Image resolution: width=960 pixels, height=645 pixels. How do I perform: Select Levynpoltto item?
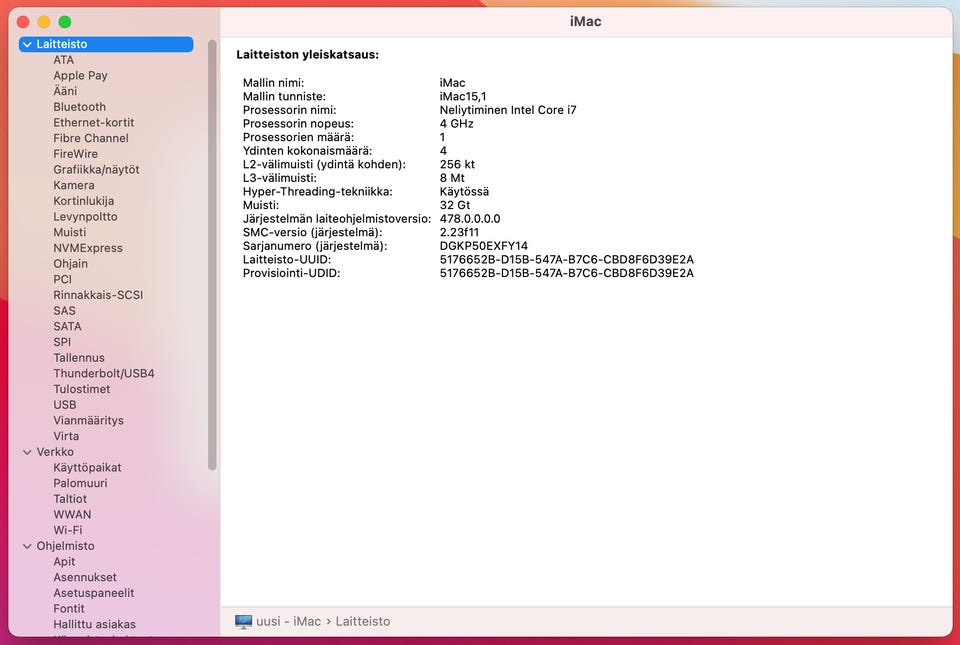(85, 217)
